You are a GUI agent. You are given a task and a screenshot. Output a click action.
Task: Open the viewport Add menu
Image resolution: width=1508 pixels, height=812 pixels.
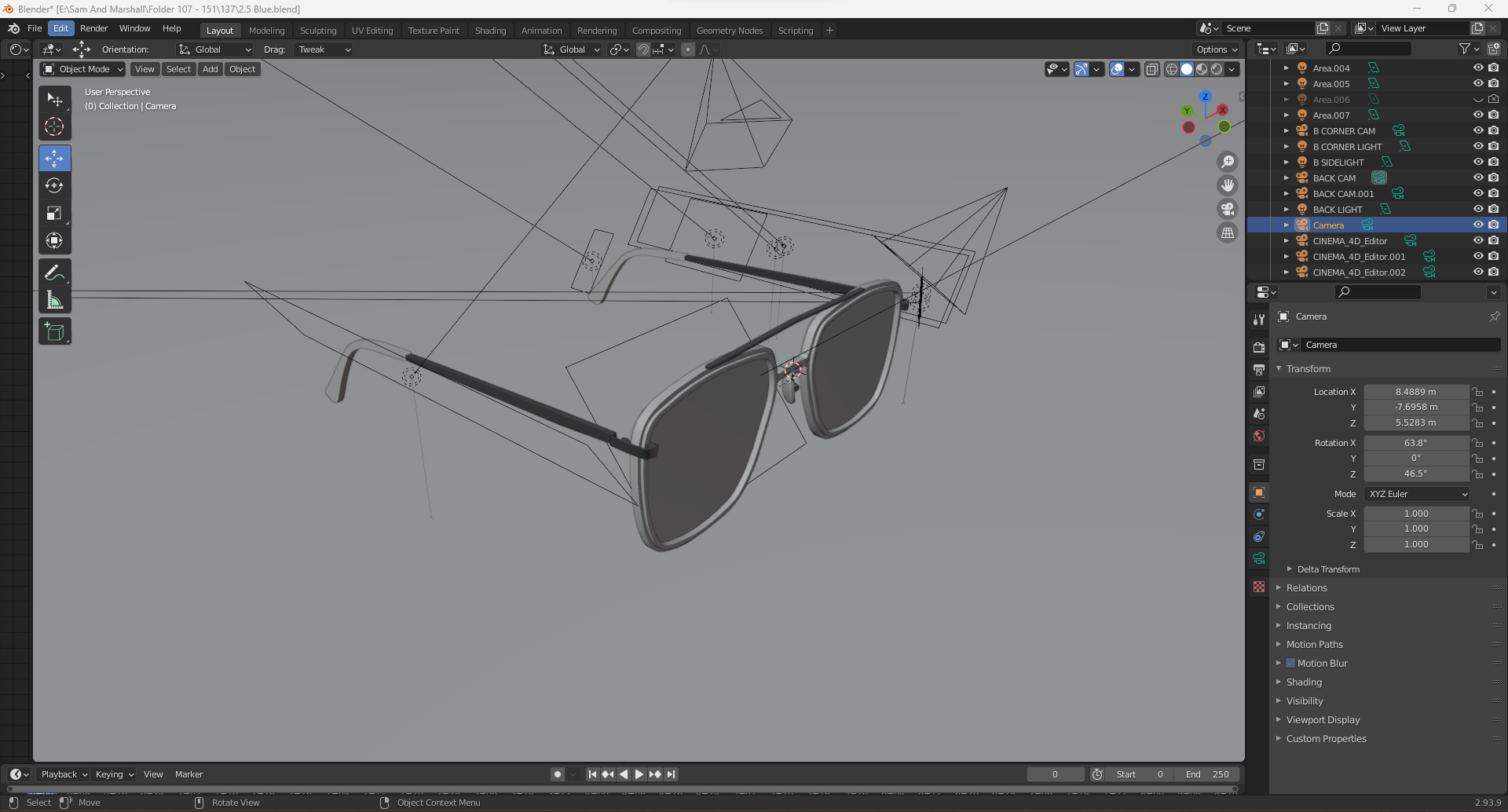(x=210, y=69)
